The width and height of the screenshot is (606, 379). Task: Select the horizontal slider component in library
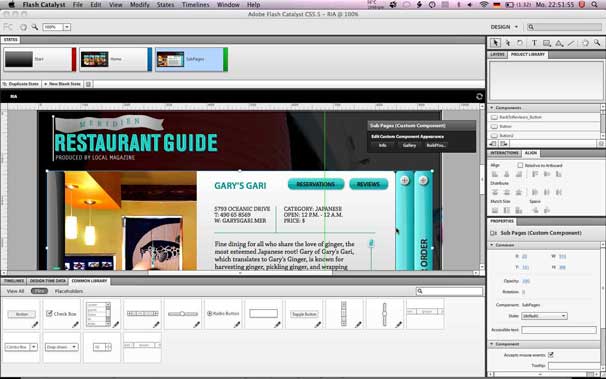[x=183, y=314]
